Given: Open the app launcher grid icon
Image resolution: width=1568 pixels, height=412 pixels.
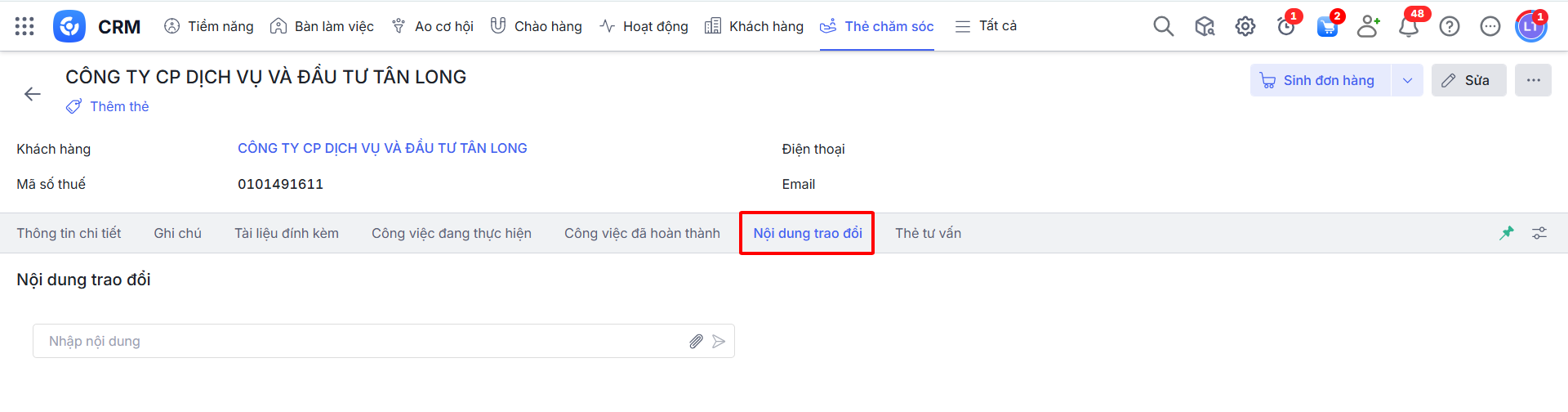Looking at the screenshot, I should point(24,26).
